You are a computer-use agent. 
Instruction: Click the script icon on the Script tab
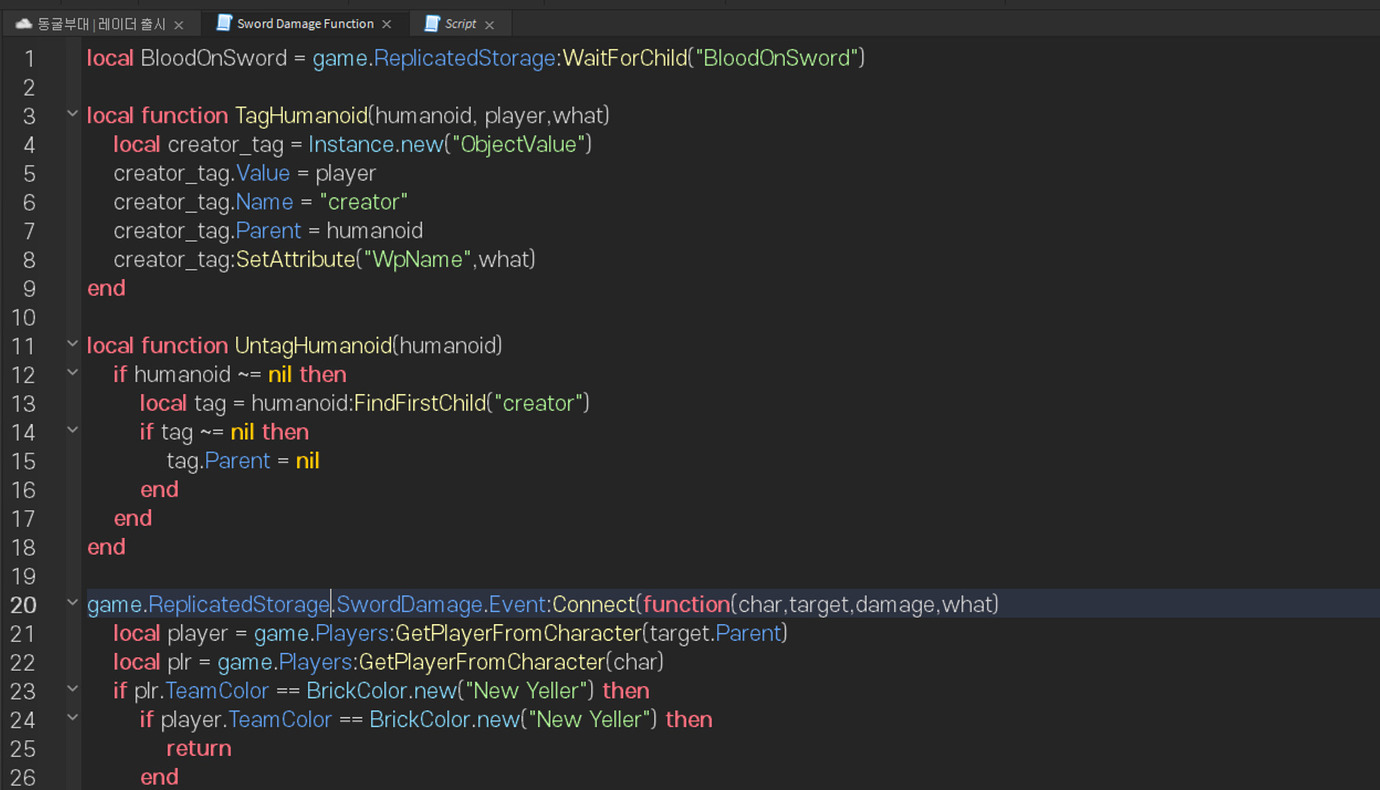431,22
